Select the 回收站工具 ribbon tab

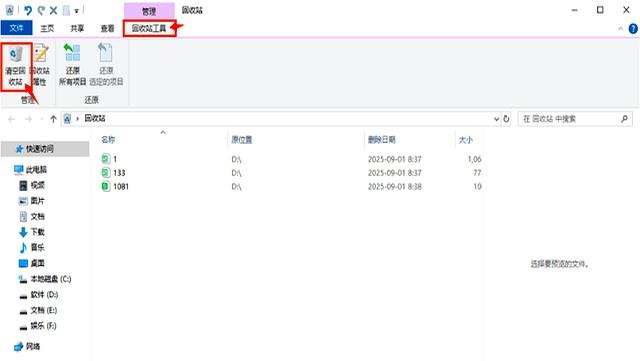coord(149,28)
